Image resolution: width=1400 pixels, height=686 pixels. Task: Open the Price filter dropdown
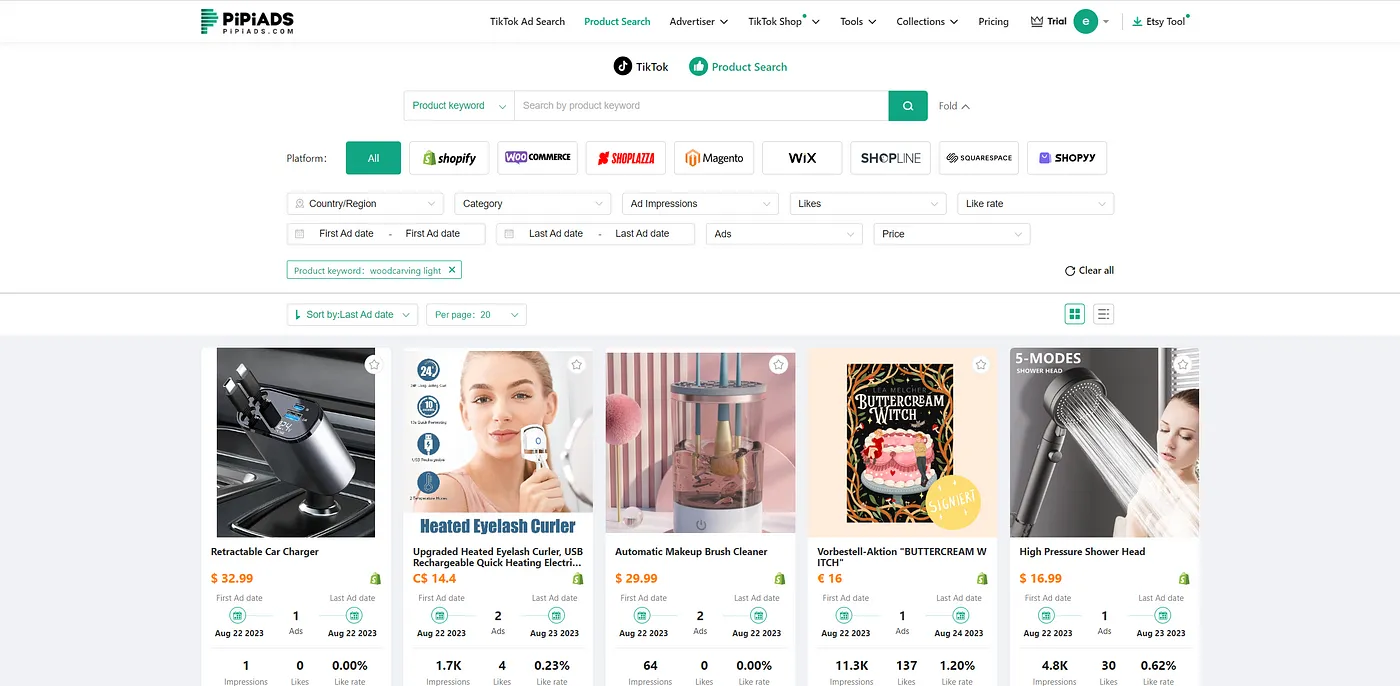pyautogui.click(x=952, y=234)
